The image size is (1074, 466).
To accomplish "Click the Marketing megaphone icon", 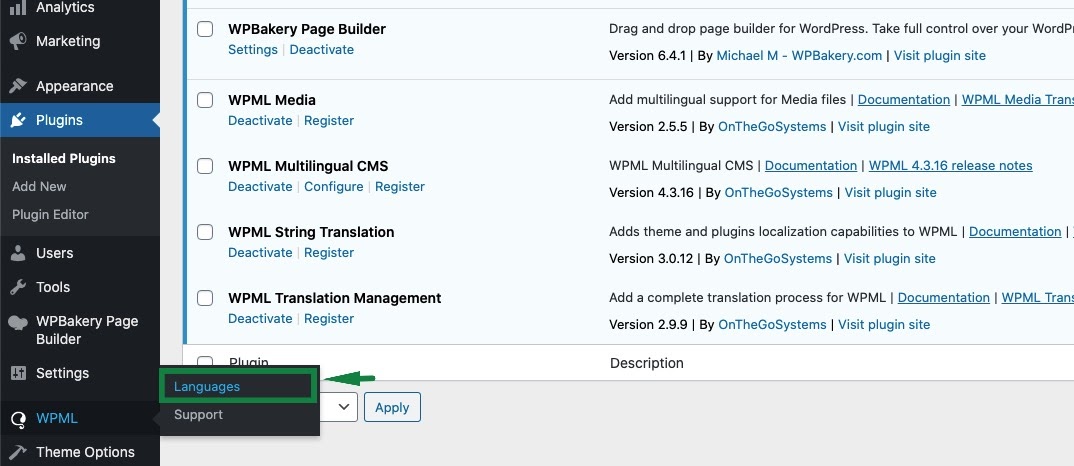I will coord(18,42).
